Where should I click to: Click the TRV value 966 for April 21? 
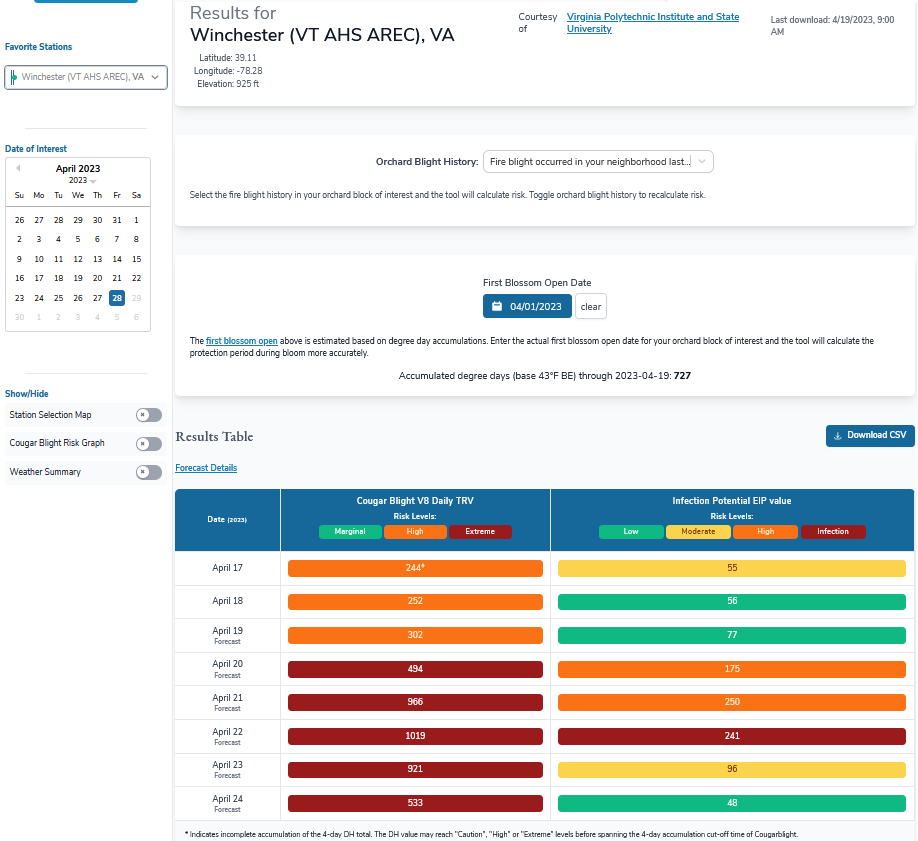pos(415,702)
